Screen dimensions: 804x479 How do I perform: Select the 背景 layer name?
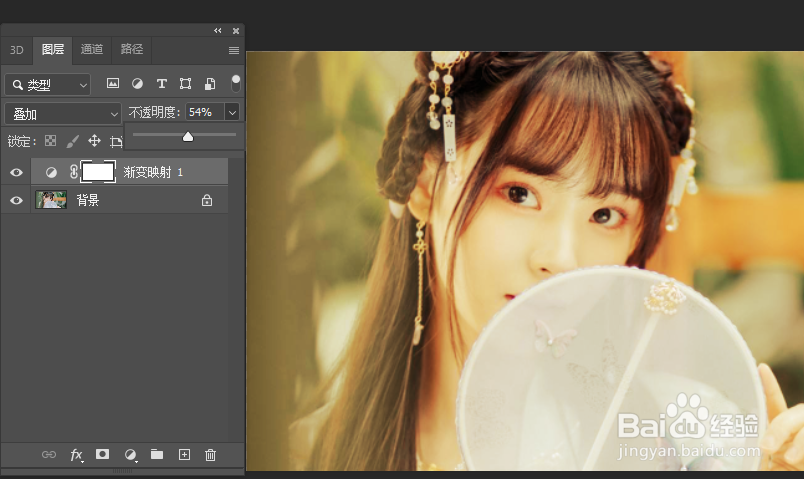click(88, 201)
